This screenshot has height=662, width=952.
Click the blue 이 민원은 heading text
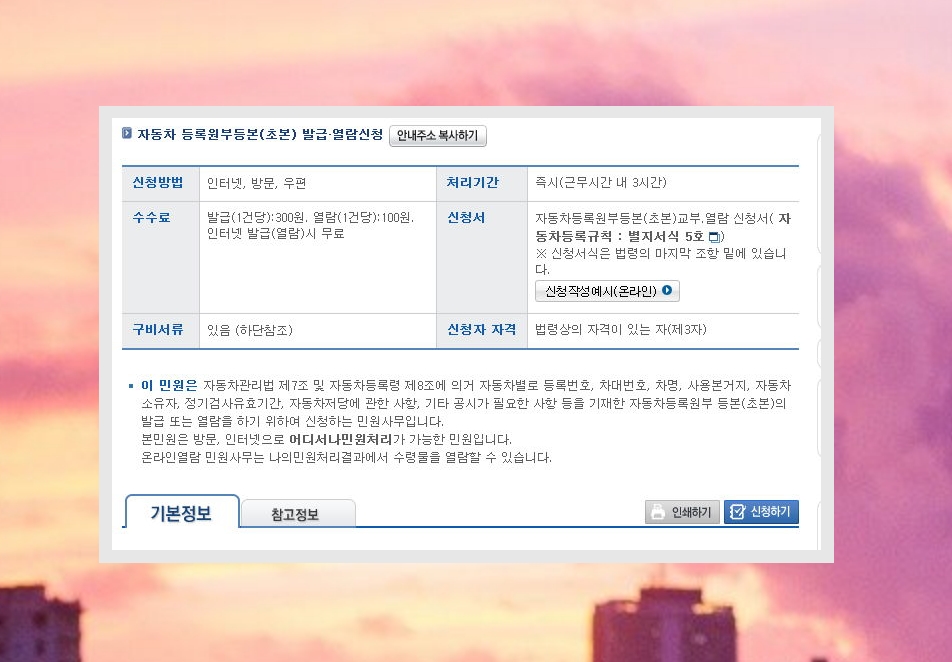tap(169, 386)
